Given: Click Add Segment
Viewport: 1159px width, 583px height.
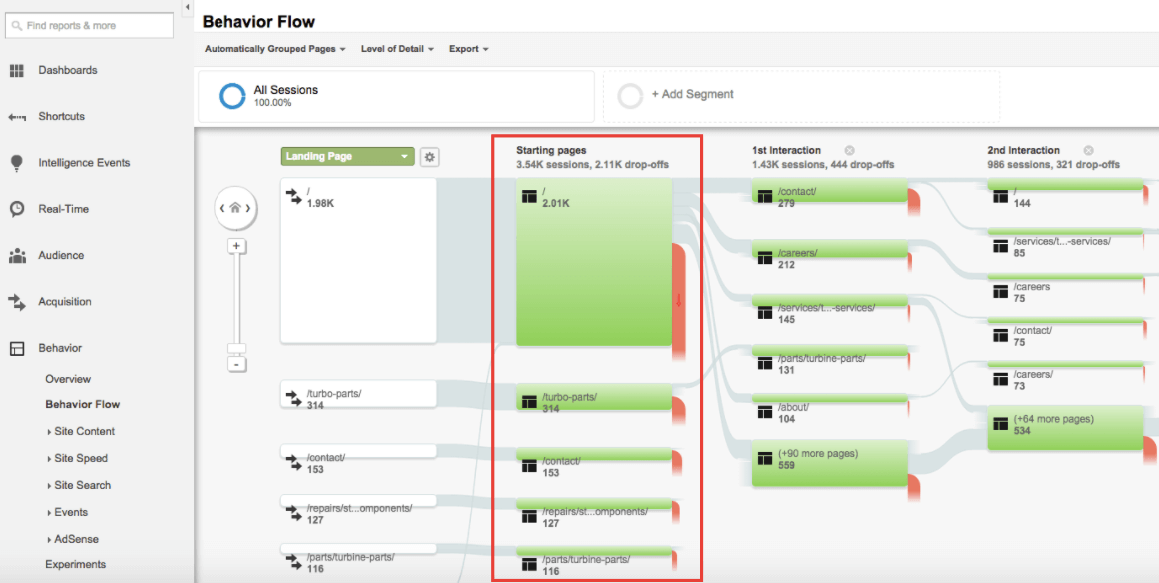Looking at the screenshot, I should [x=692, y=94].
